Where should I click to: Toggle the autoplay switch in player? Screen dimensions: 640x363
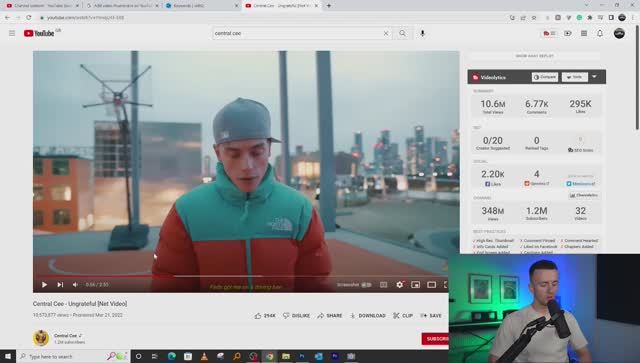coord(367,285)
